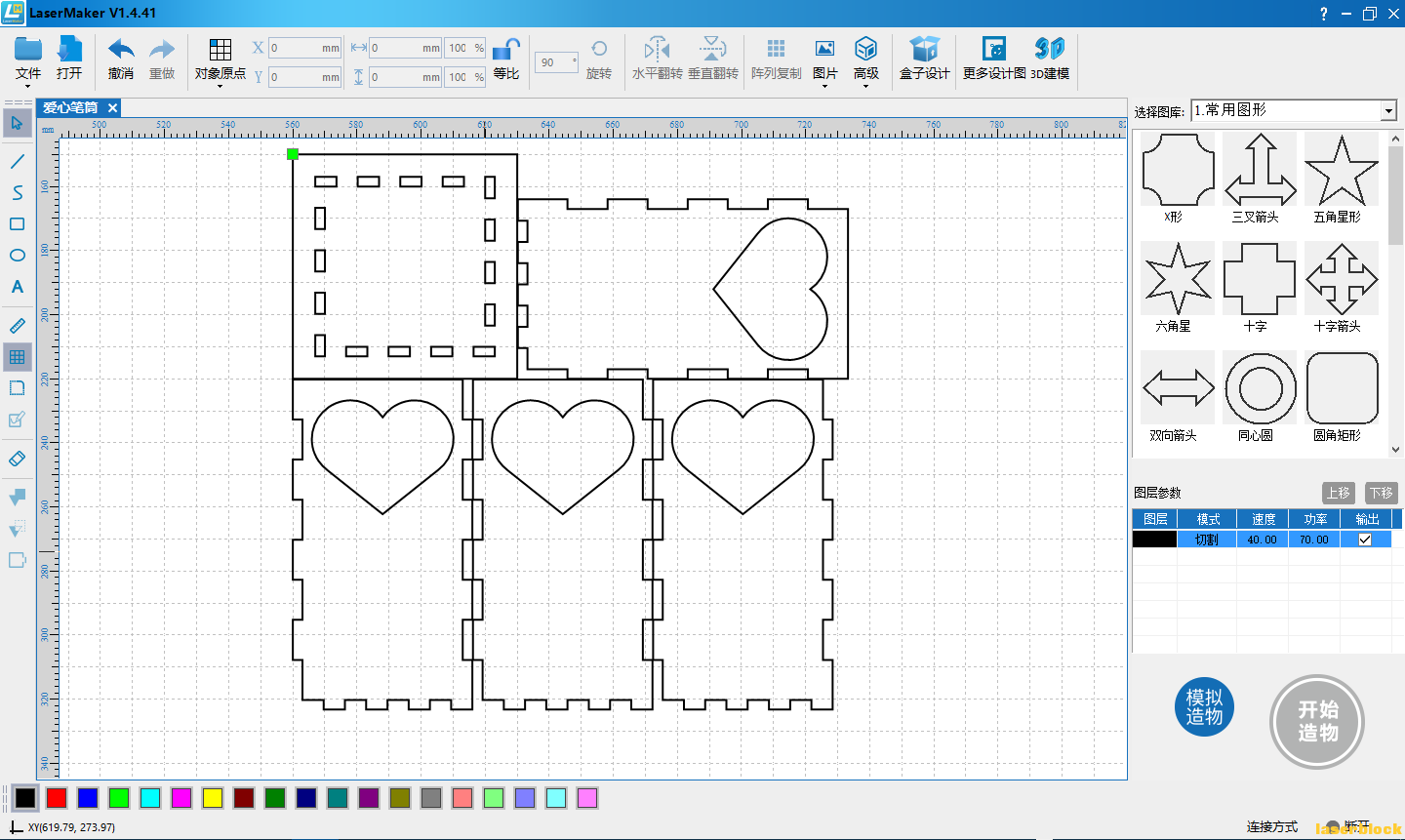The width and height of the screenshot is (1405, 840).
Task: Click the 模拟造物 simulate button
Action: [x=1204, y=707]
